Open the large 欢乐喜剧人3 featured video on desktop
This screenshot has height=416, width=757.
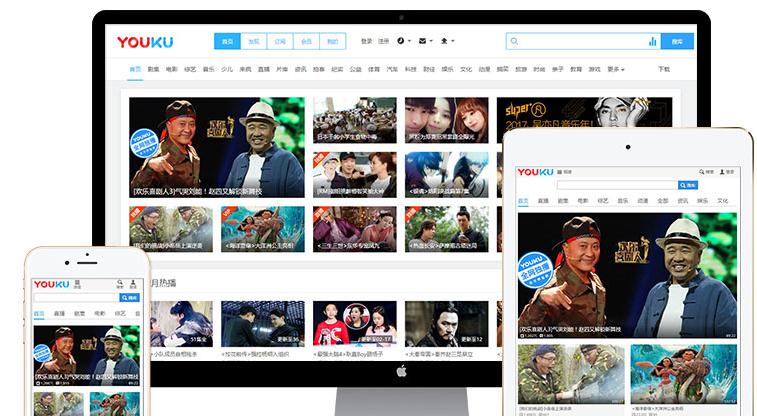point(217,147)
